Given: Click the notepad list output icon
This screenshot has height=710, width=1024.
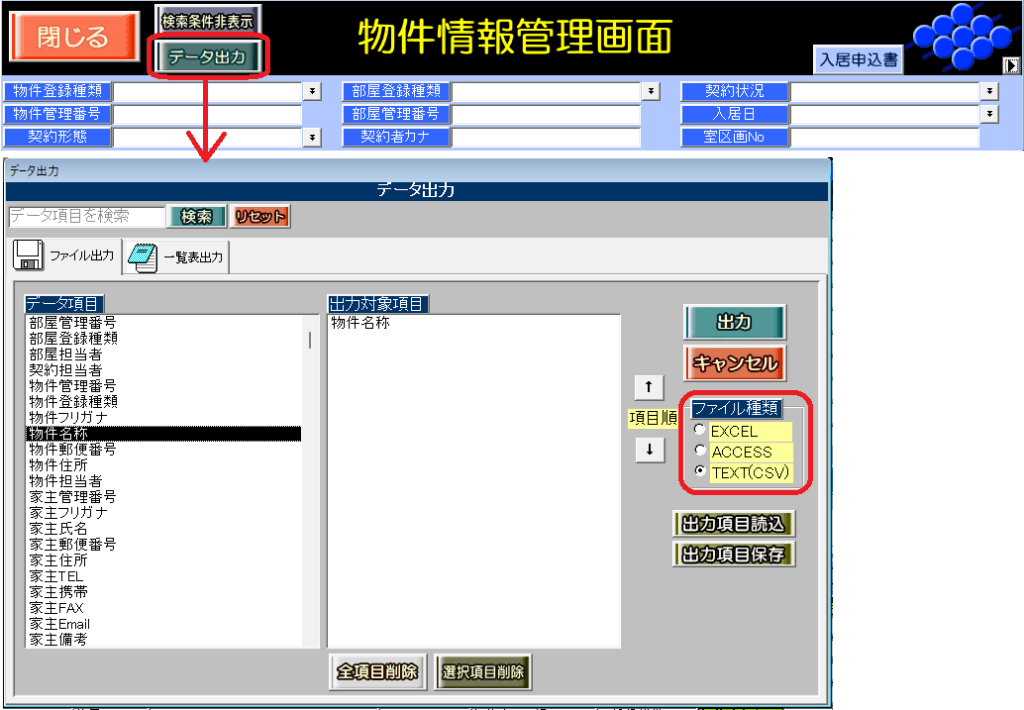Looking at the screenshot, I should [142, 257].
